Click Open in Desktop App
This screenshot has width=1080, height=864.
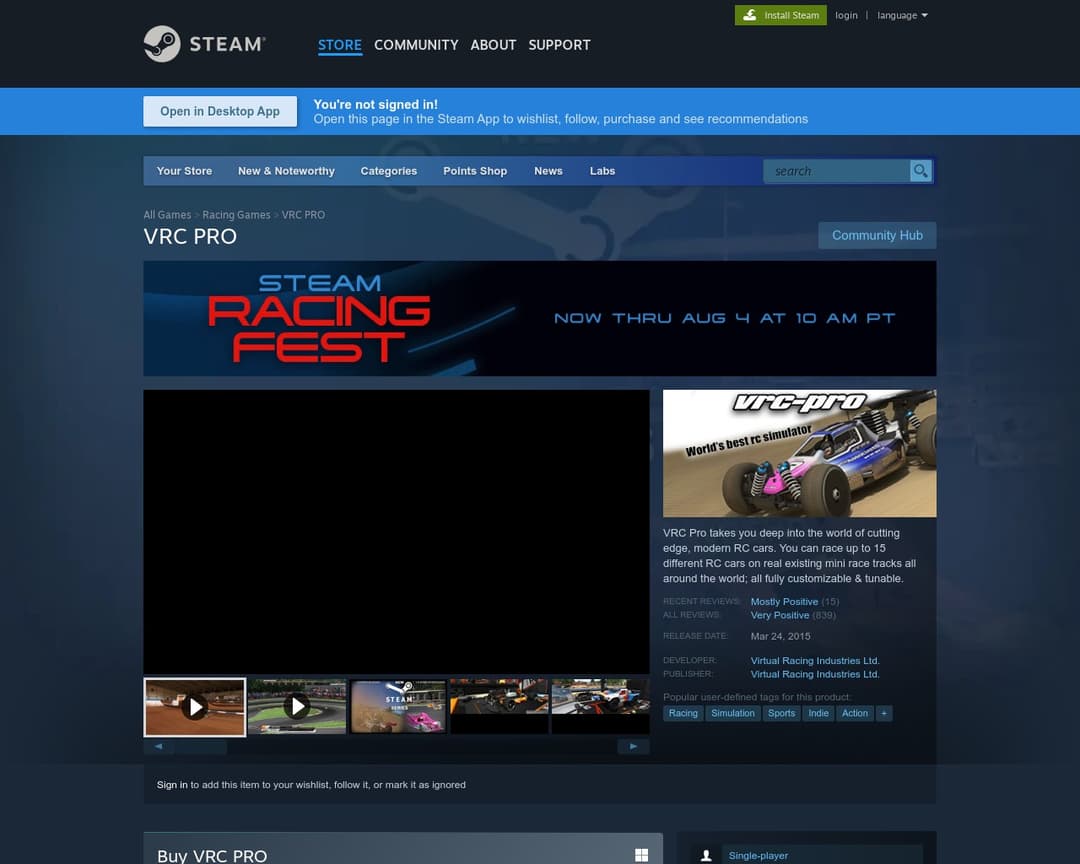coord(219,111)
